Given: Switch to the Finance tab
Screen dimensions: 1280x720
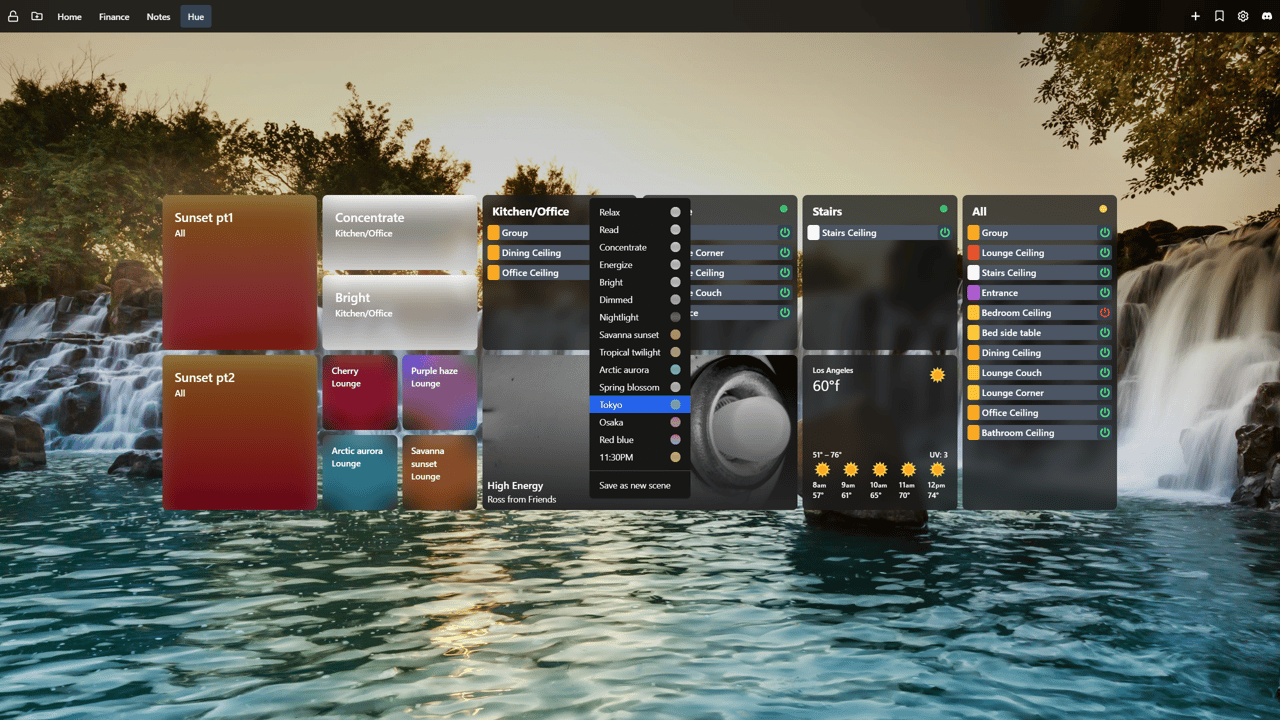Looking at the screenshot, I should 114,17.
